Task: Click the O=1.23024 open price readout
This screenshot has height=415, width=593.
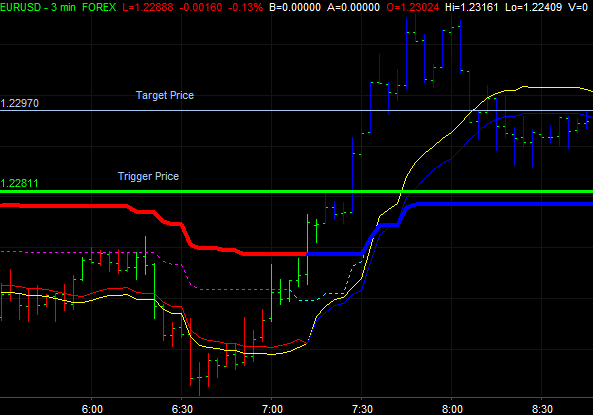Action: pyautogui.click(x=413, y=7)
